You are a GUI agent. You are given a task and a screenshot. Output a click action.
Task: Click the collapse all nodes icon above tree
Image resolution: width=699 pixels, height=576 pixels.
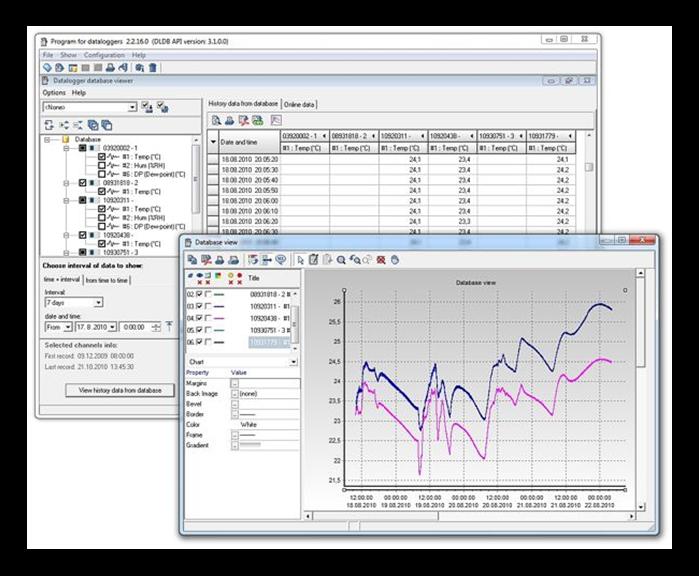[78, 125]
